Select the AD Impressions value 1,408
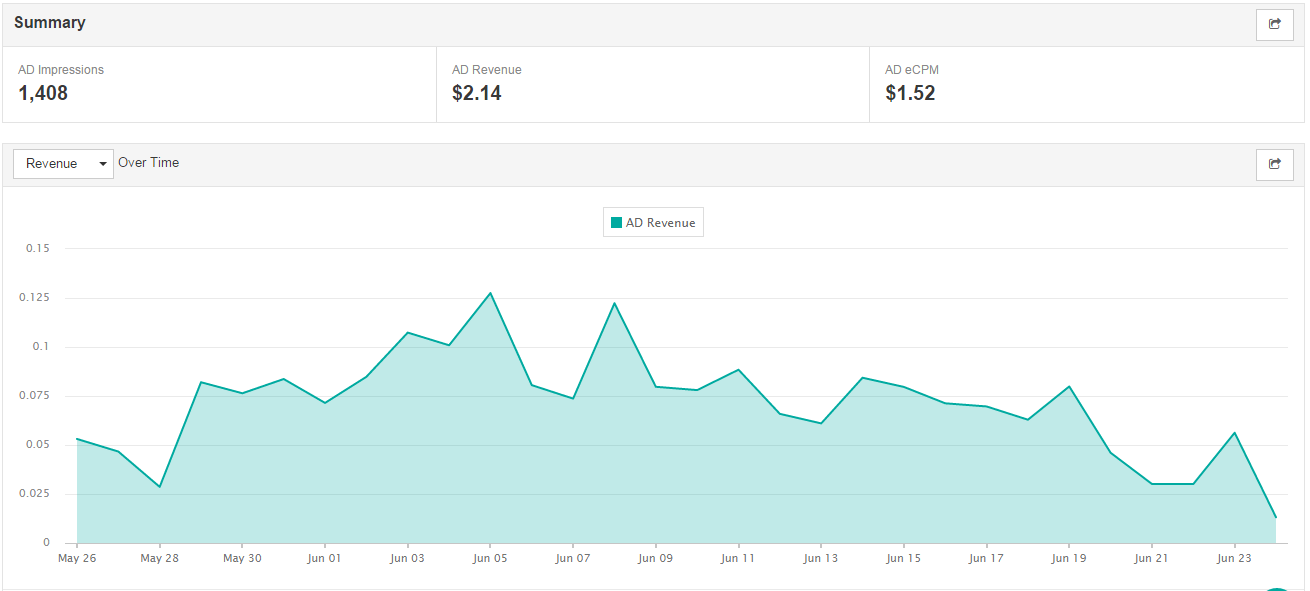The image size is (1310, 591). (x=43, y=94)
